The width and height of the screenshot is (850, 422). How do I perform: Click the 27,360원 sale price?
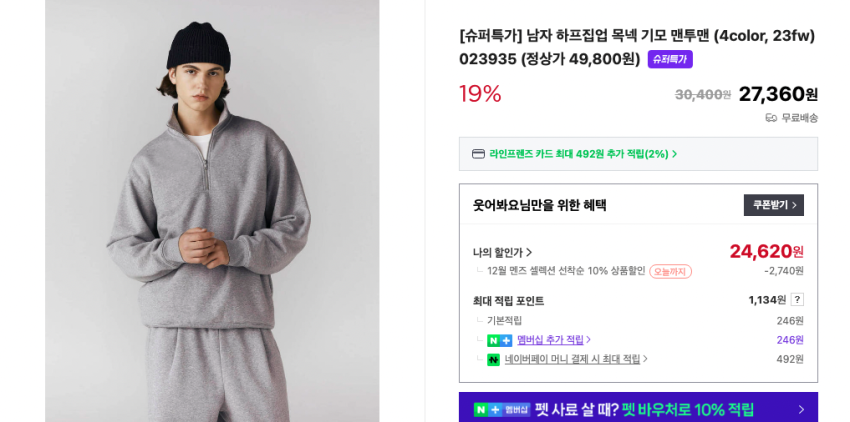click(x=778, y=94)
